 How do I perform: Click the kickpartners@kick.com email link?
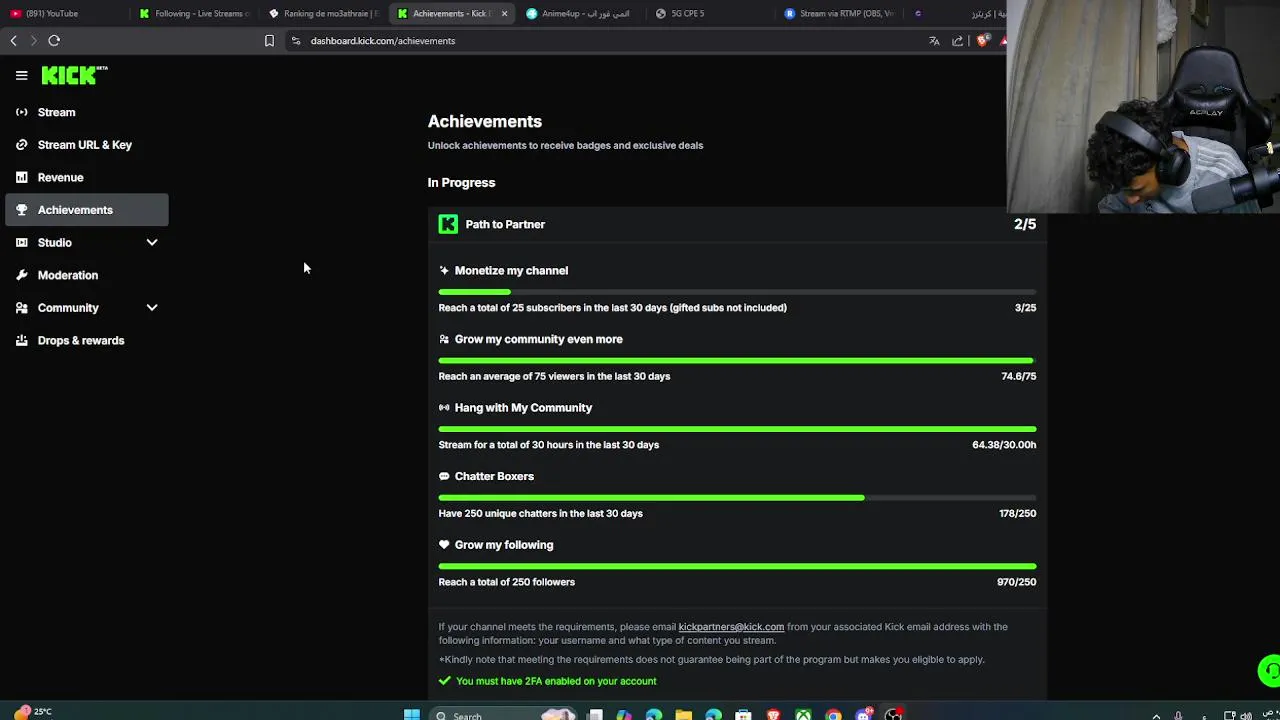tap(731, 627)
